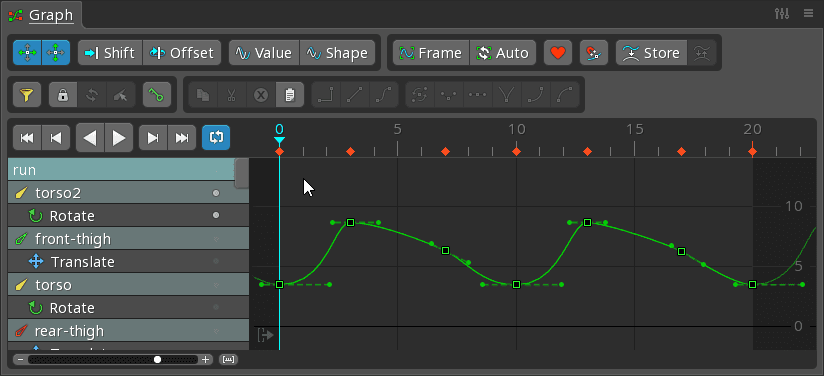Expand the front-thigh row chevron
The width and height of the screenshot is (824, 376).
point(216,239)
